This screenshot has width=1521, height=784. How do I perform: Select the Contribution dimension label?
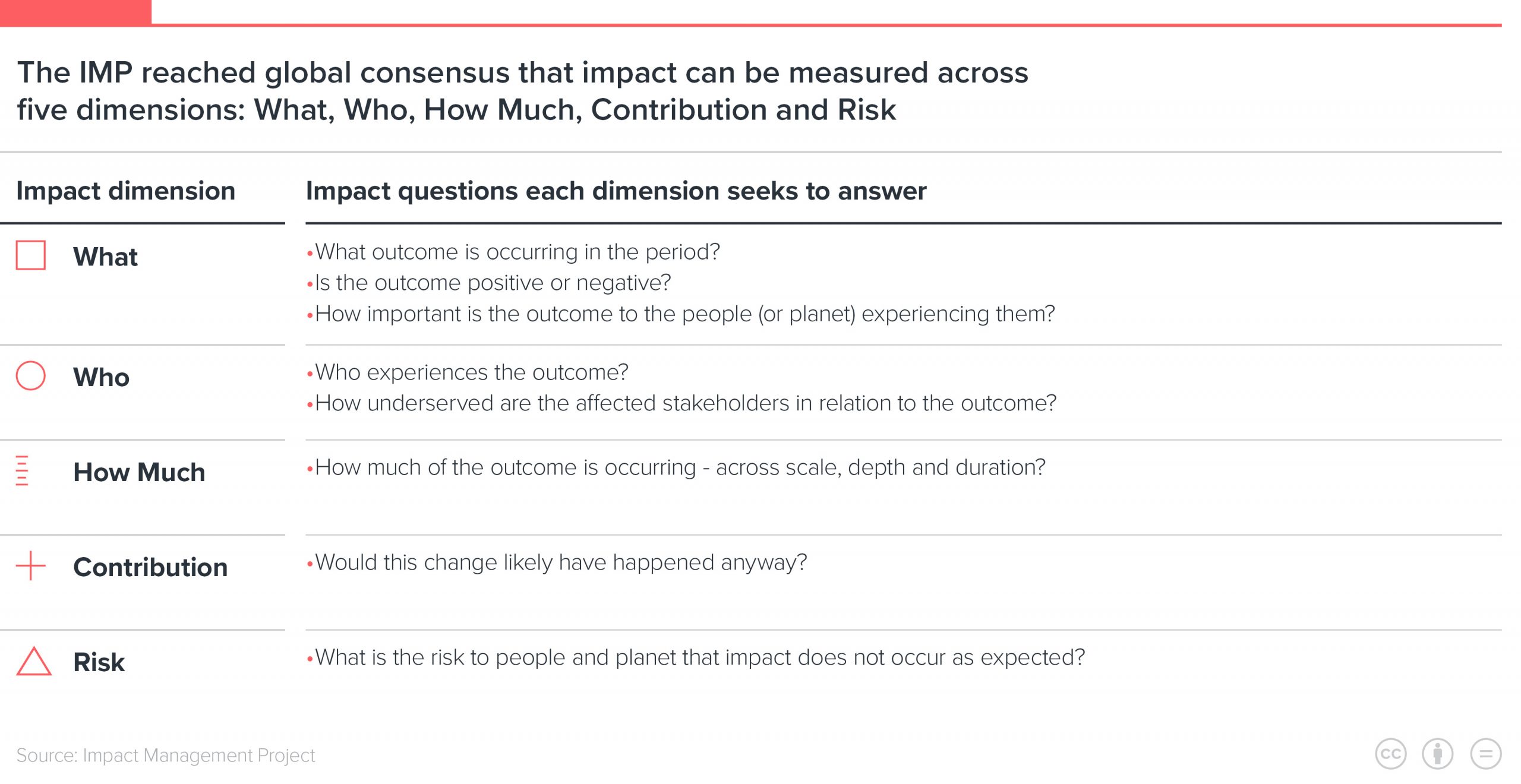pos(151,567)
